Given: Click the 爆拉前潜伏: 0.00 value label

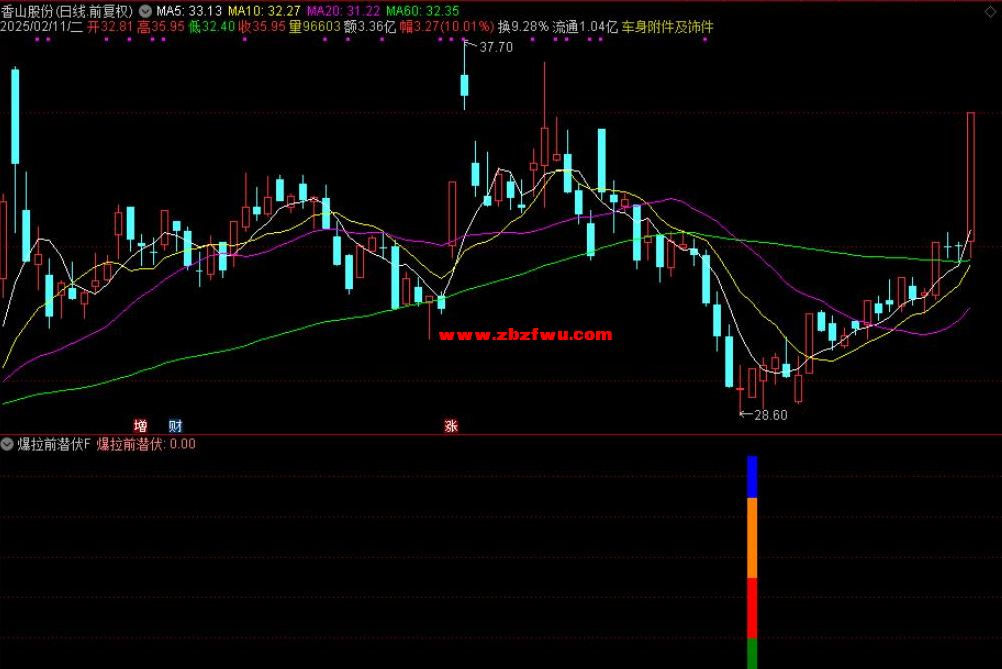Looking at the screenshot, I should [146, 444].
